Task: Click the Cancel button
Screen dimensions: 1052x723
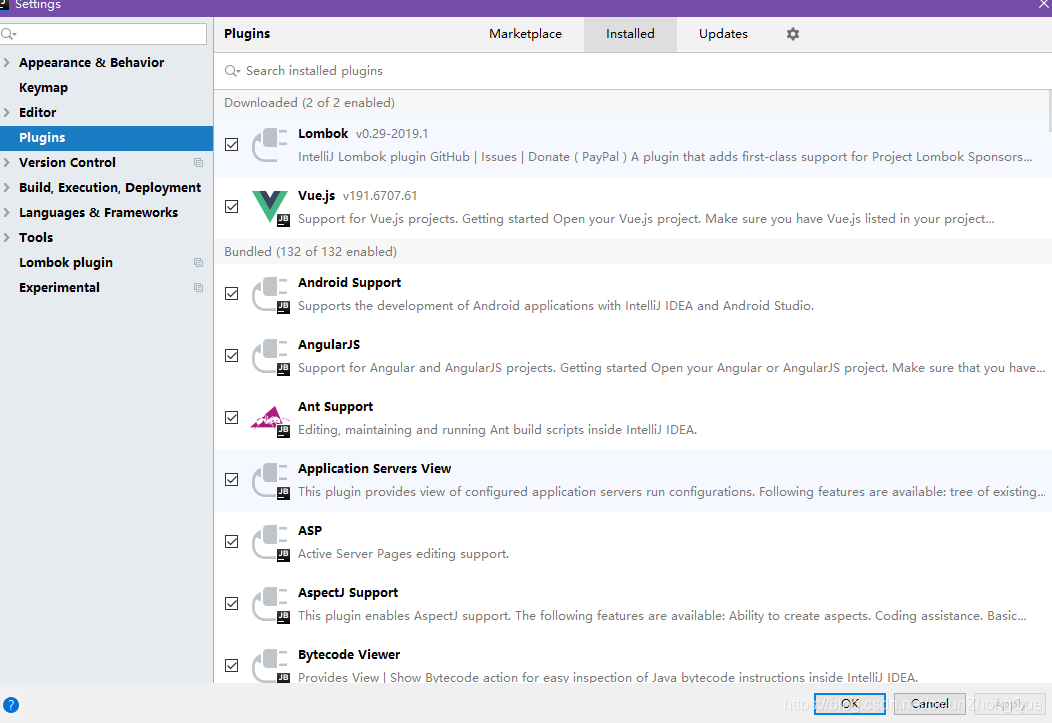Action: point(929,704)
